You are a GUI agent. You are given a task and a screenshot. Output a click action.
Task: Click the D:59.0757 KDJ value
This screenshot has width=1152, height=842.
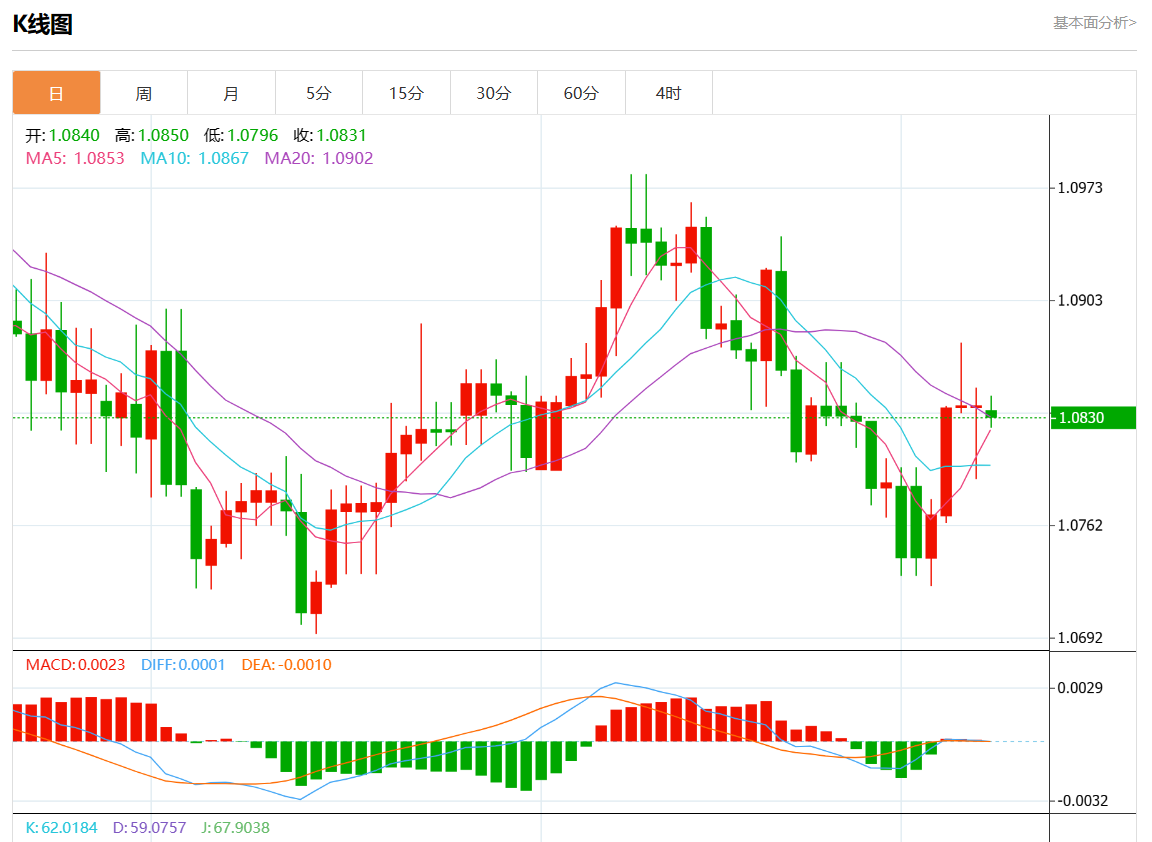click(x=149, y=827)
